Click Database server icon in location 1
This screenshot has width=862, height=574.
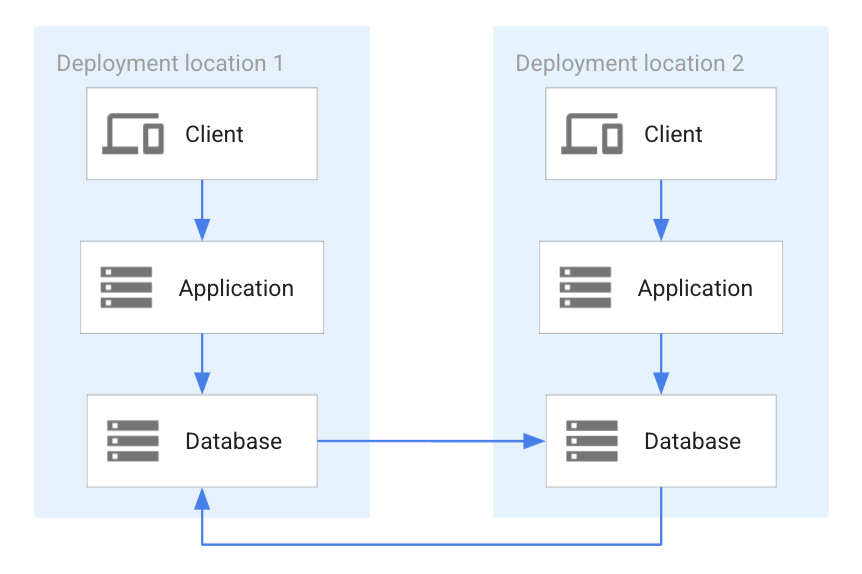(133, 441)
